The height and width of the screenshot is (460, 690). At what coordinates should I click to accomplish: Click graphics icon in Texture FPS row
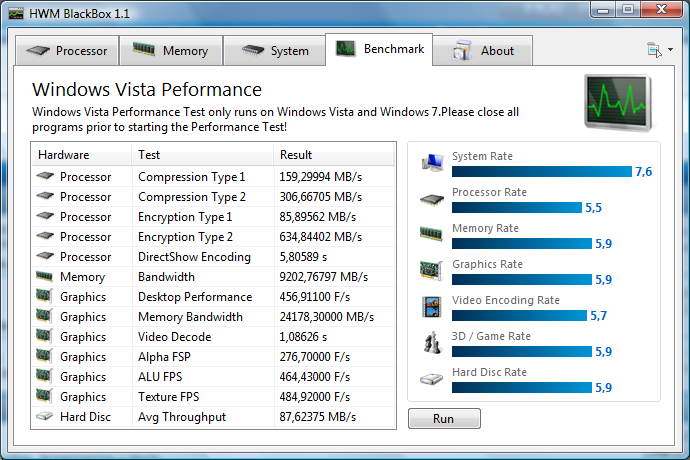[x=44, y=396]
